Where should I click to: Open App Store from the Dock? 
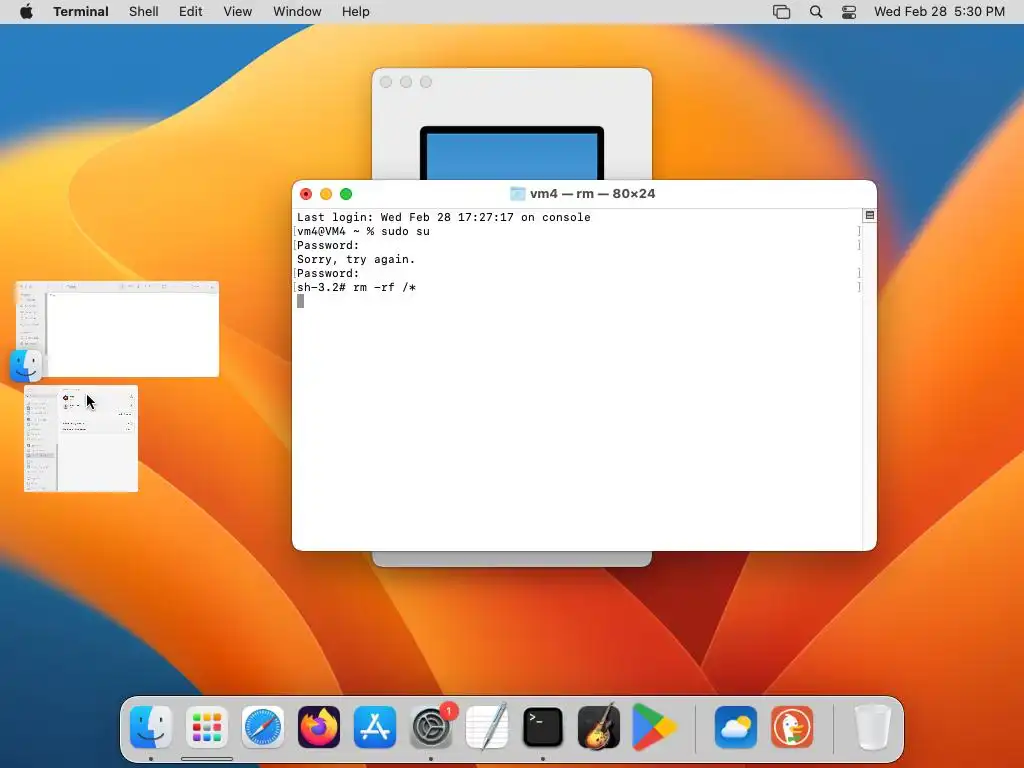click(x=375, y=727)
